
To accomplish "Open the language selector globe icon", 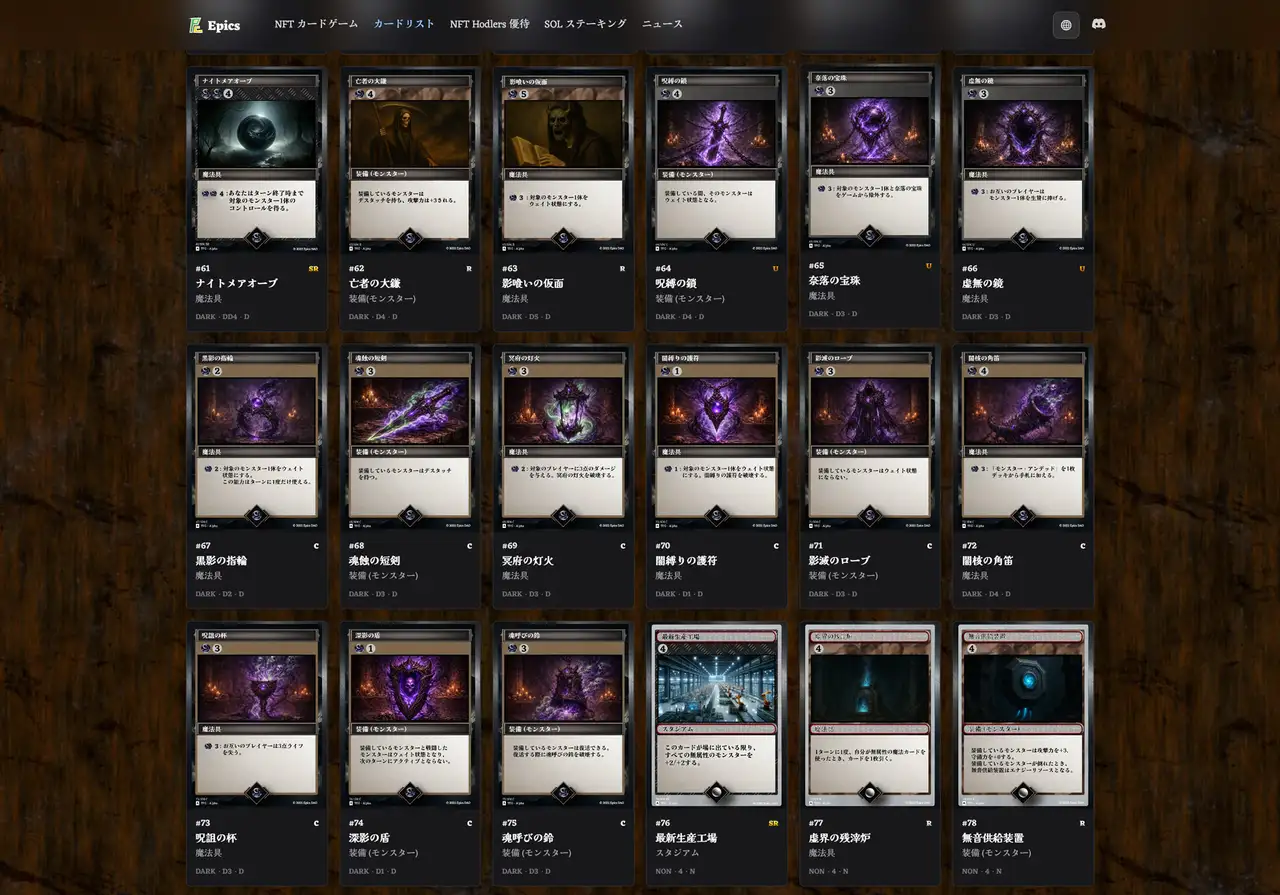I will click(1065, 24).
